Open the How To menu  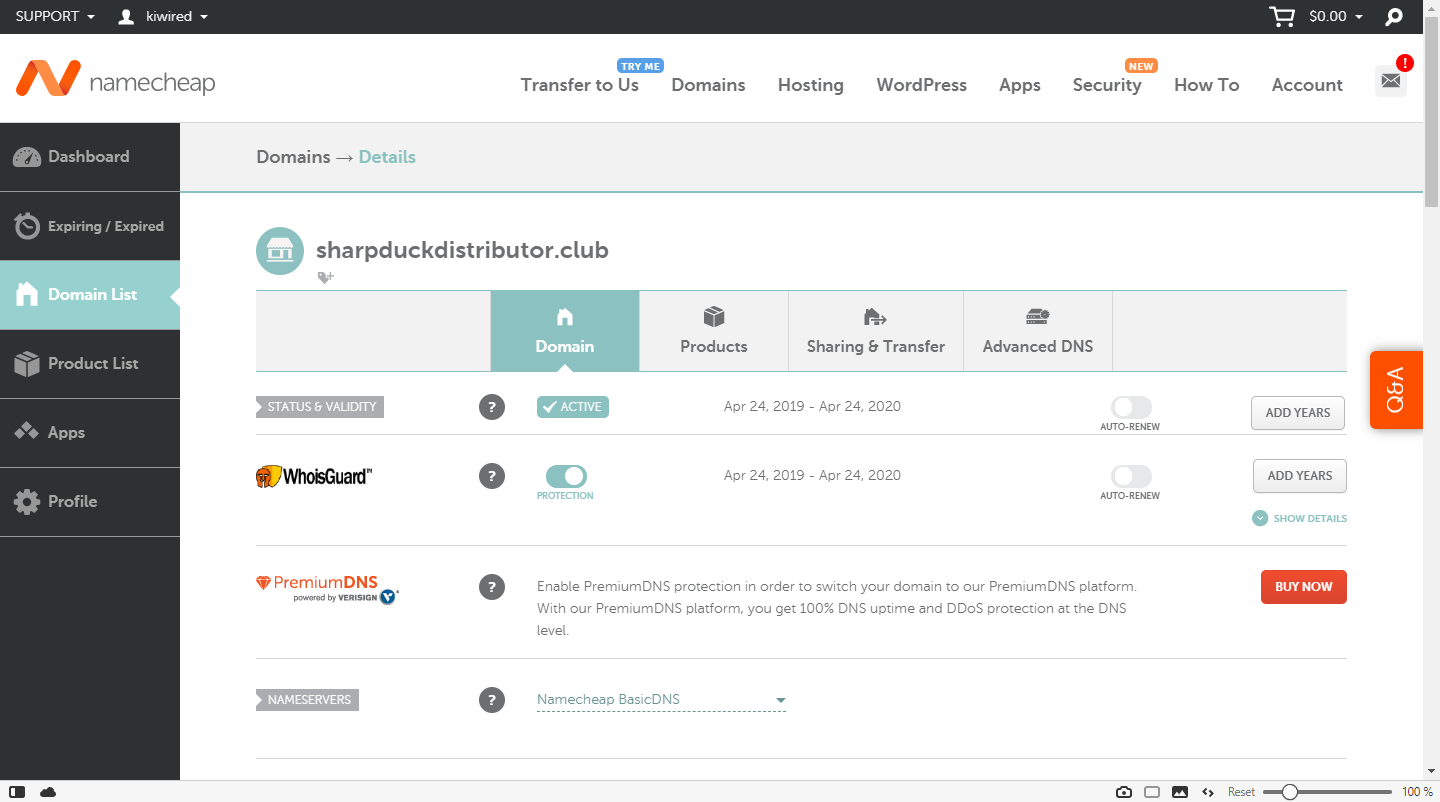1207,85
